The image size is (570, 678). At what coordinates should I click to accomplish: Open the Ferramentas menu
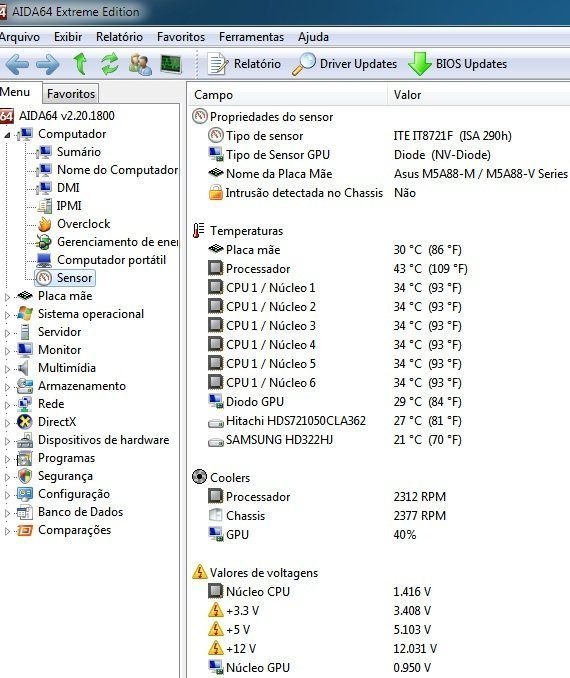[x=251, y=37]
